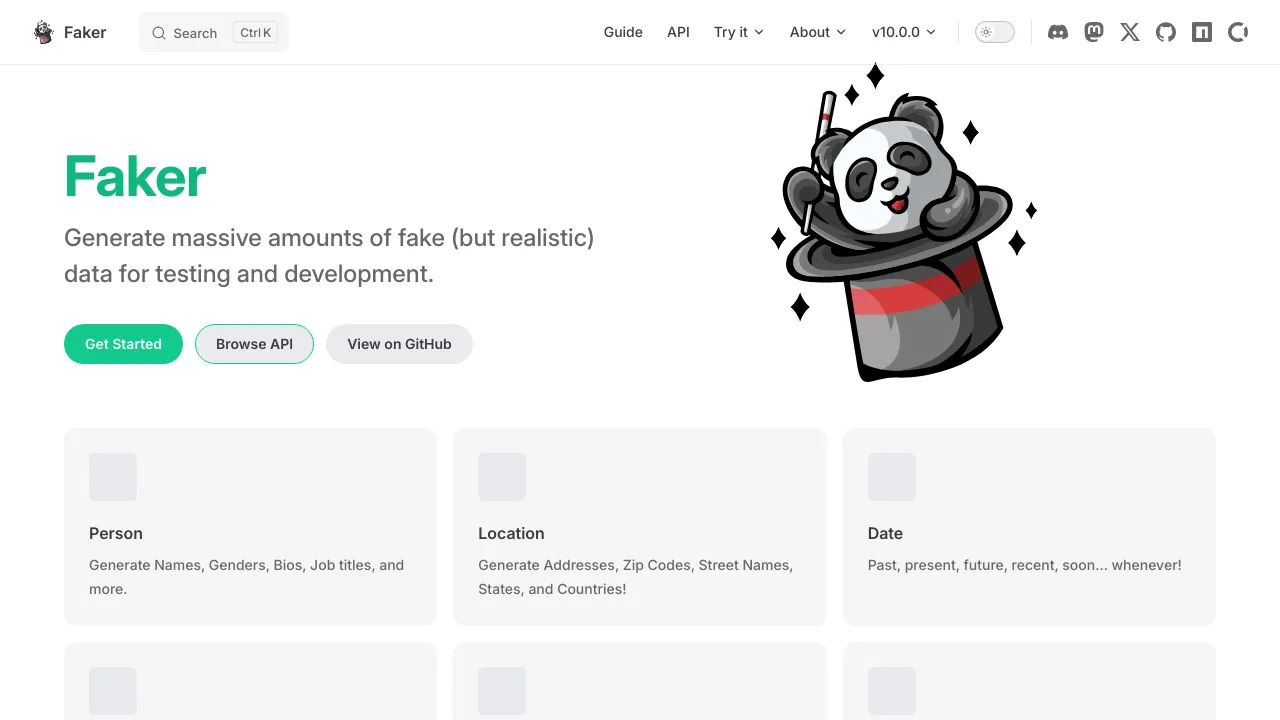Click the panda in magic hat image
Viewport: 1280px width, 720px height.
pyautogui.click(x=904, y=222)
